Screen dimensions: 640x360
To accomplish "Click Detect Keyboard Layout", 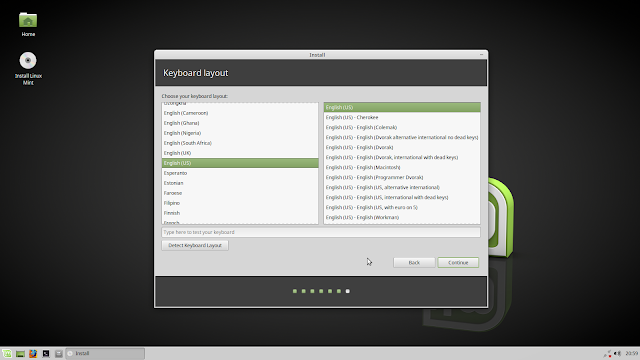I will tap(195, 245).
